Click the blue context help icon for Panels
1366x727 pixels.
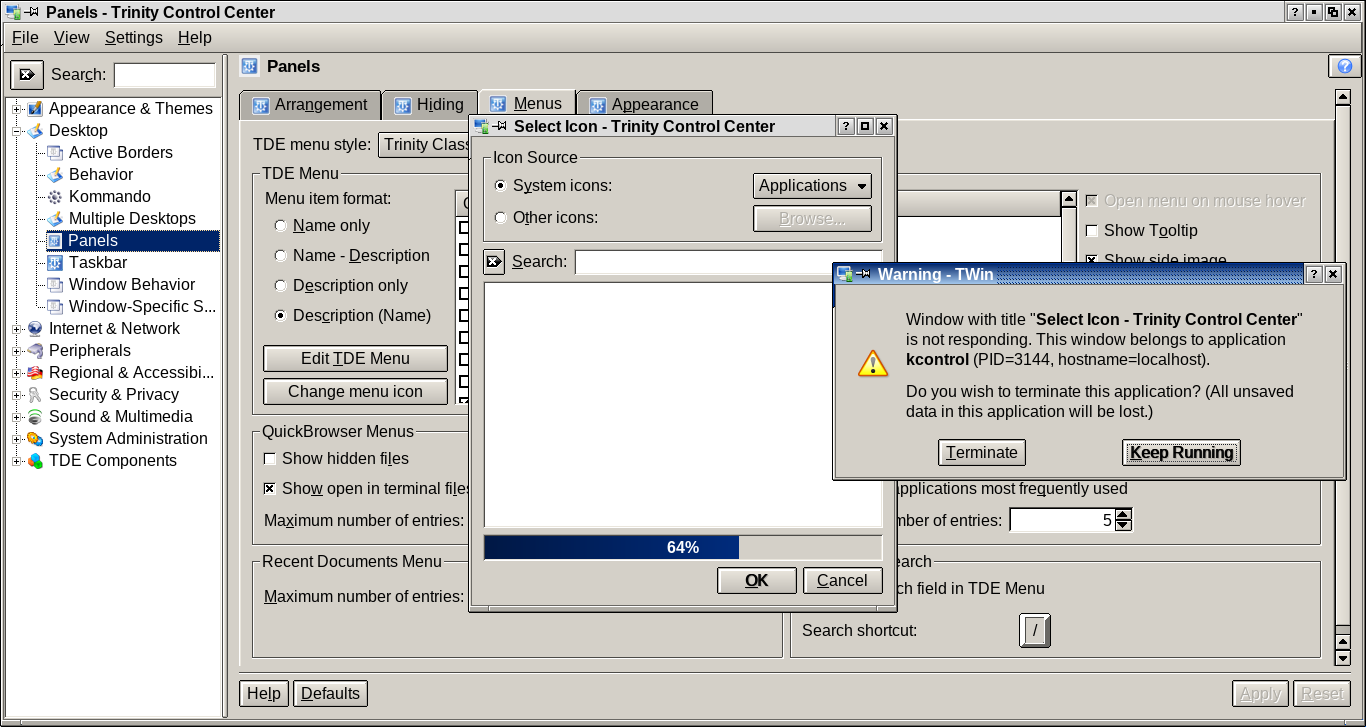click(1344, 66)
